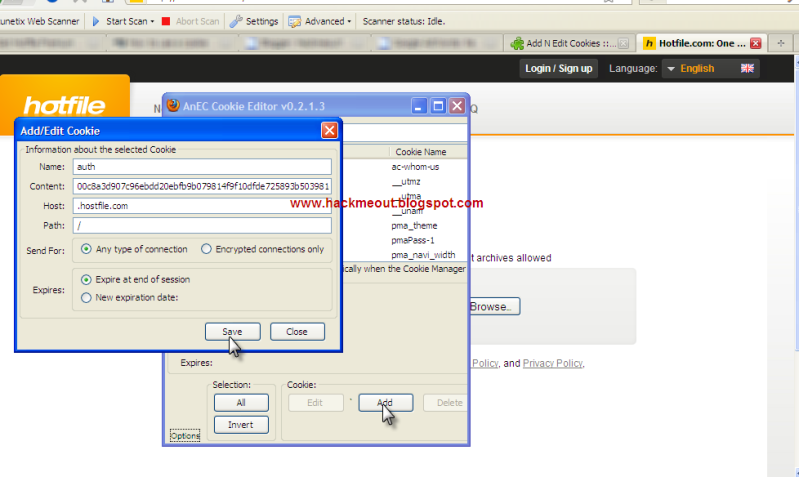Click the cookie Path input field
799x477 pixels.
tap(202, 225)
